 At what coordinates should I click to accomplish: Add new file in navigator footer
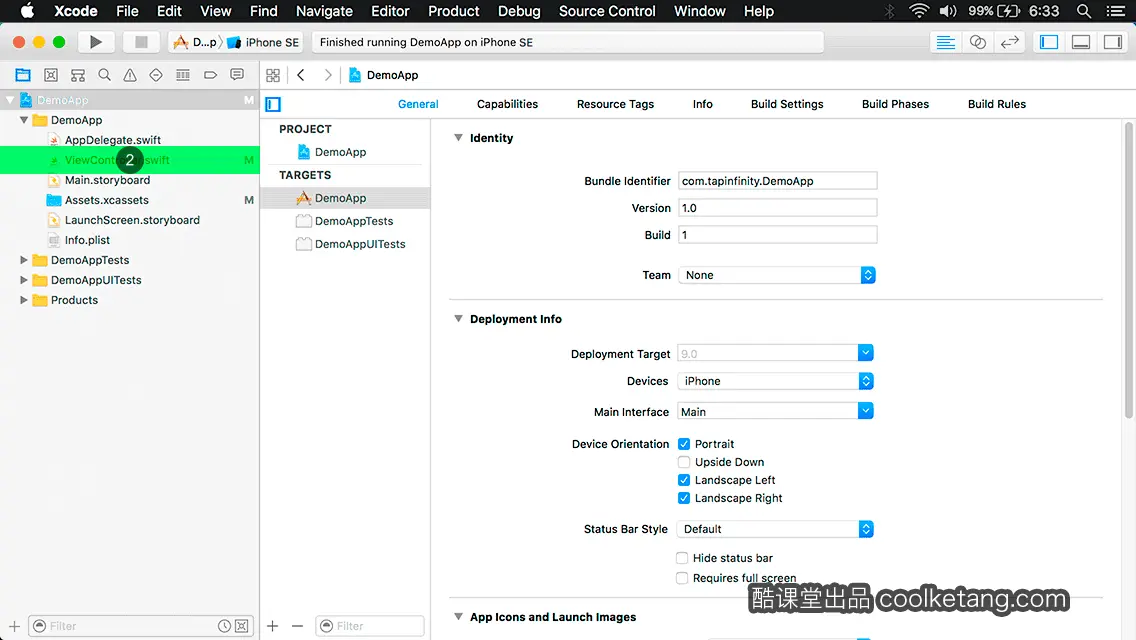point(14,626)
